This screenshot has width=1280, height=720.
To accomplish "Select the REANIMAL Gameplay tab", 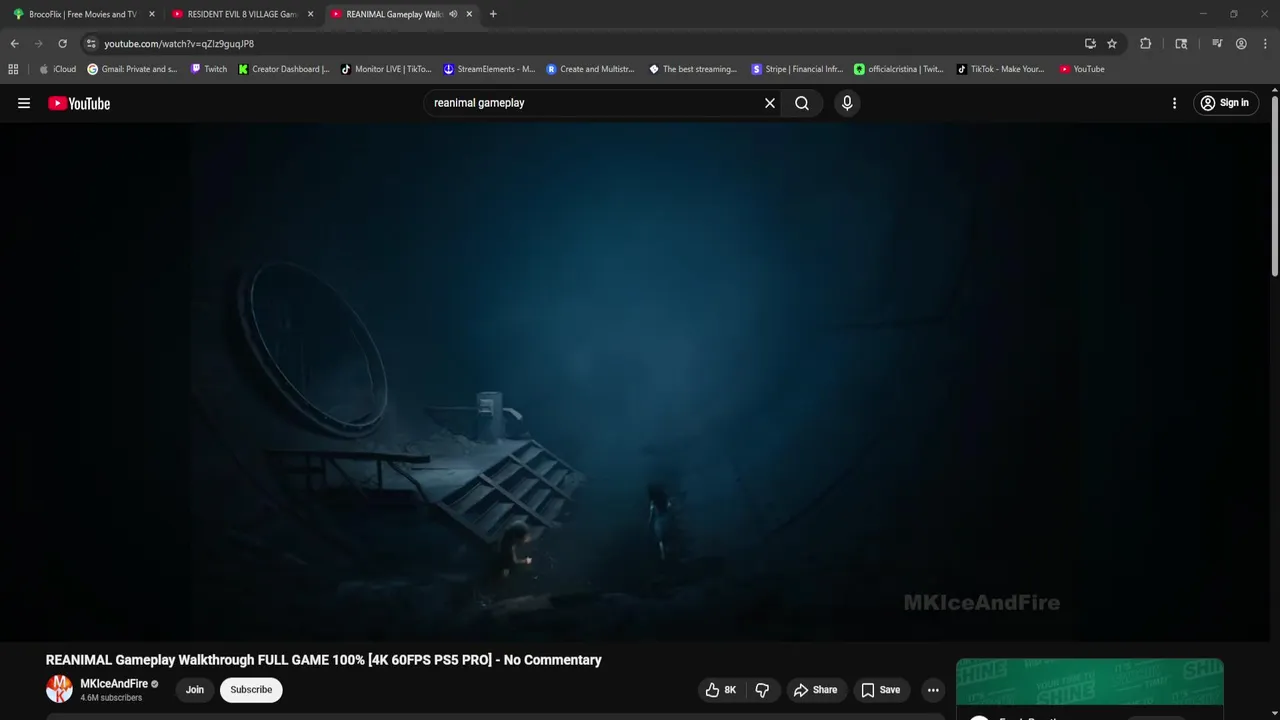I will (x=392, y=14).
